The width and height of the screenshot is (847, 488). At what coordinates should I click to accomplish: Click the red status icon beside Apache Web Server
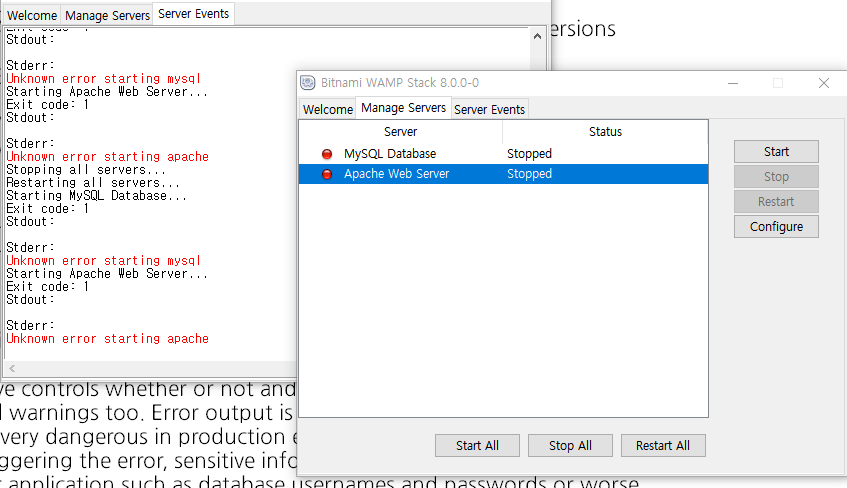pyautogui.click(x=326, y=174)
